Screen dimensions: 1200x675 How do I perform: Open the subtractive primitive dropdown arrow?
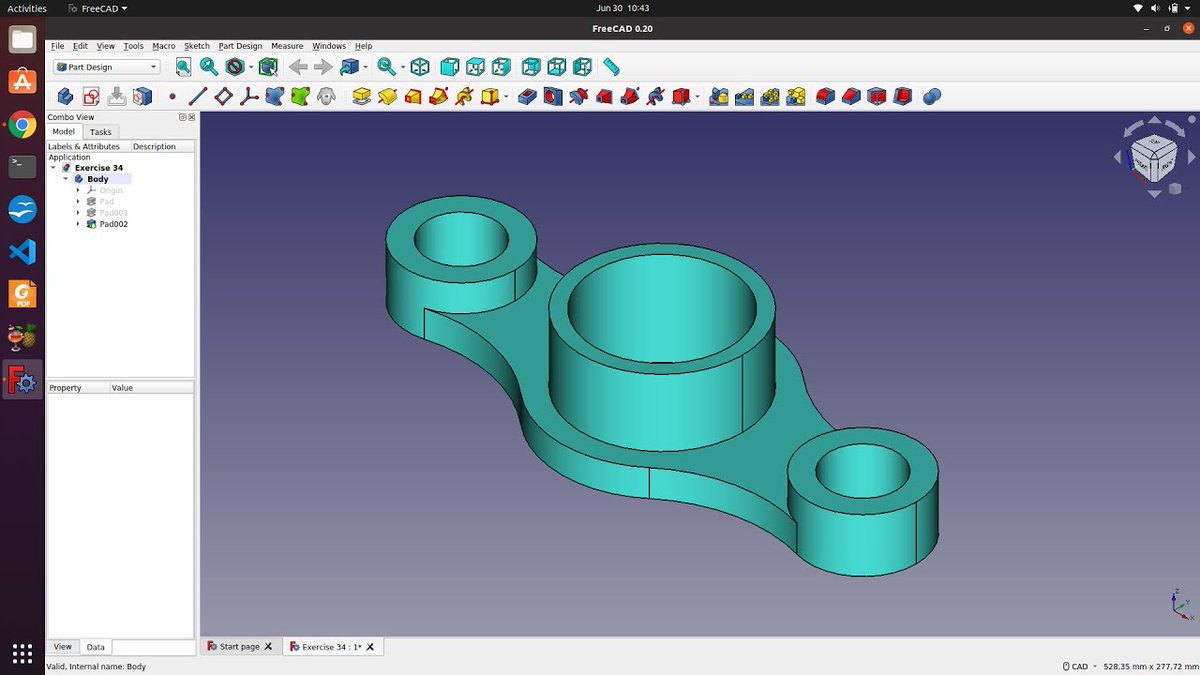click(x=698, y=97)
